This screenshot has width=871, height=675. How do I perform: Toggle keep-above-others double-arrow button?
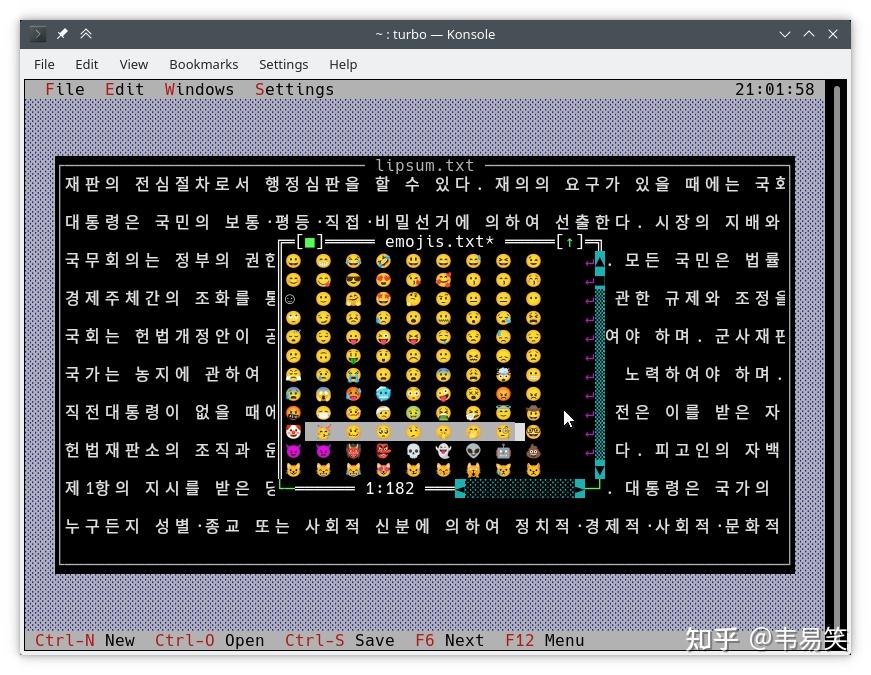click(x=86, y=34)
